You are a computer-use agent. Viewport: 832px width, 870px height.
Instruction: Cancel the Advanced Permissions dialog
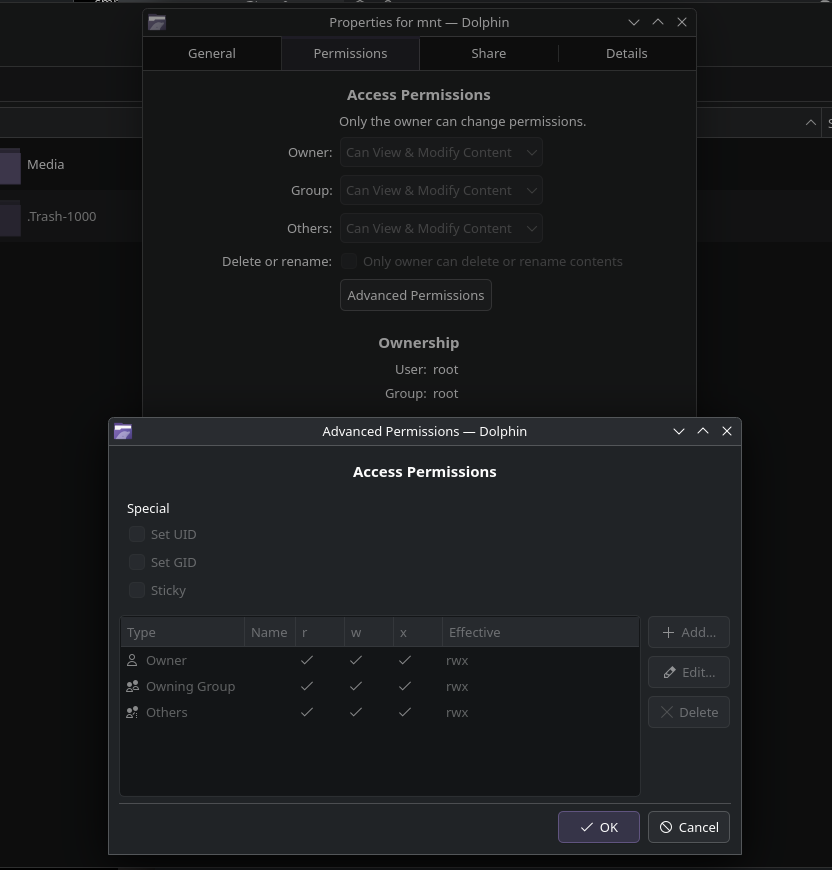(689, 827)
